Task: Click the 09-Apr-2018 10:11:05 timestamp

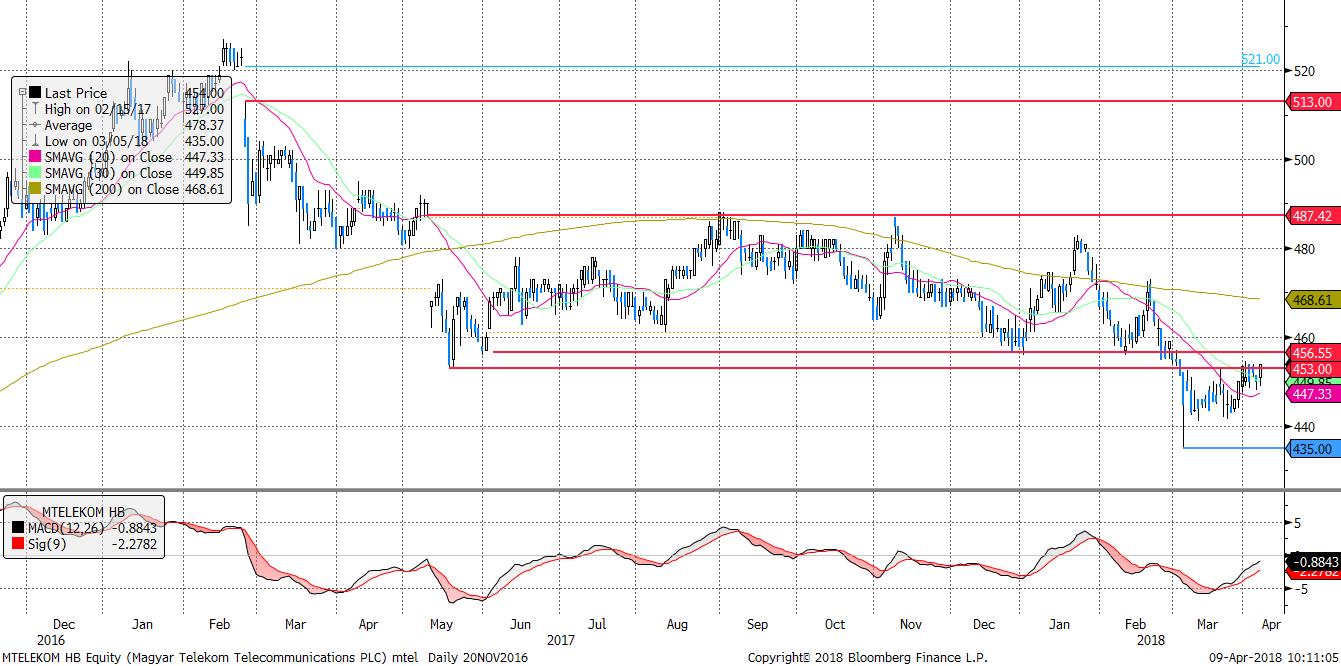Action: click(1275, 657)
